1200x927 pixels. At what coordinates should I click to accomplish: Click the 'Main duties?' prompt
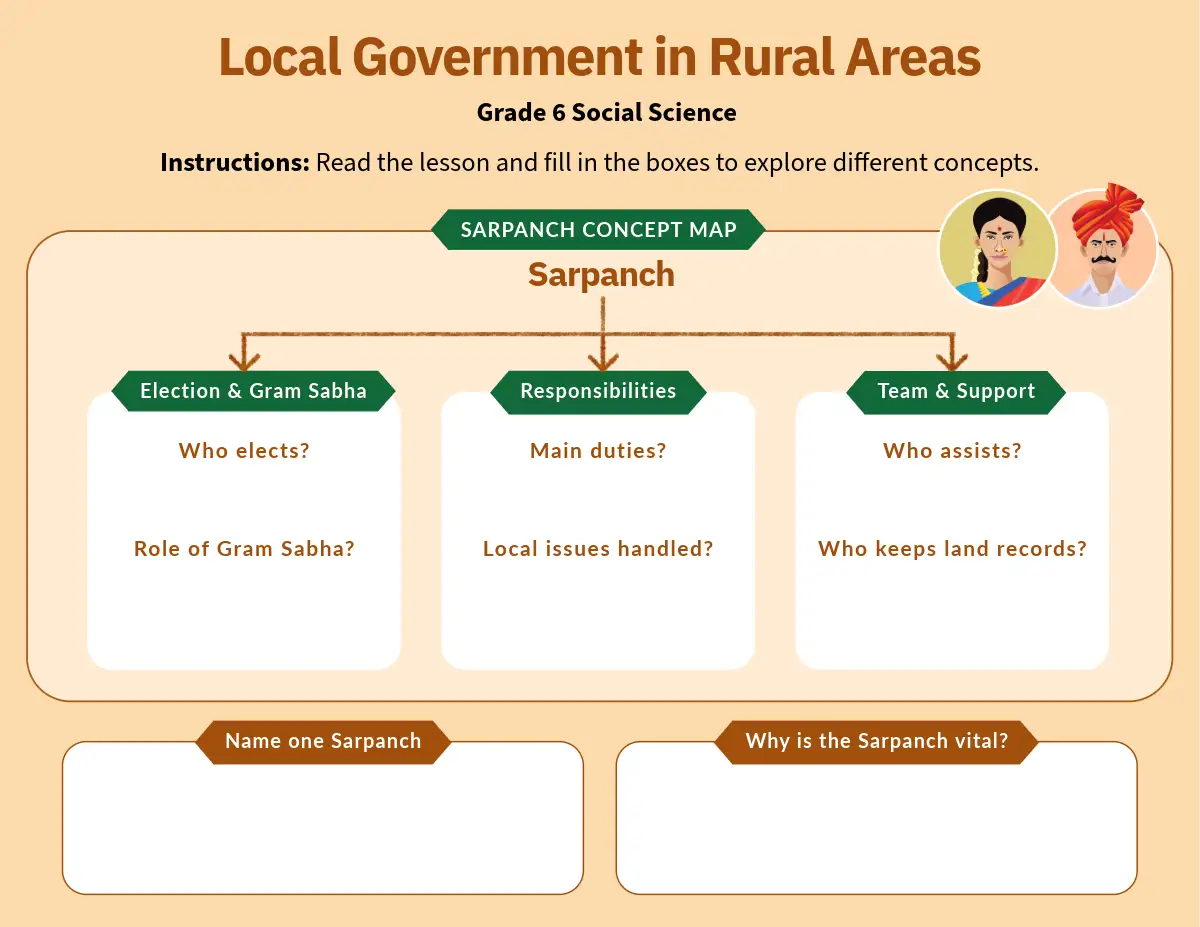pos(598,451)
